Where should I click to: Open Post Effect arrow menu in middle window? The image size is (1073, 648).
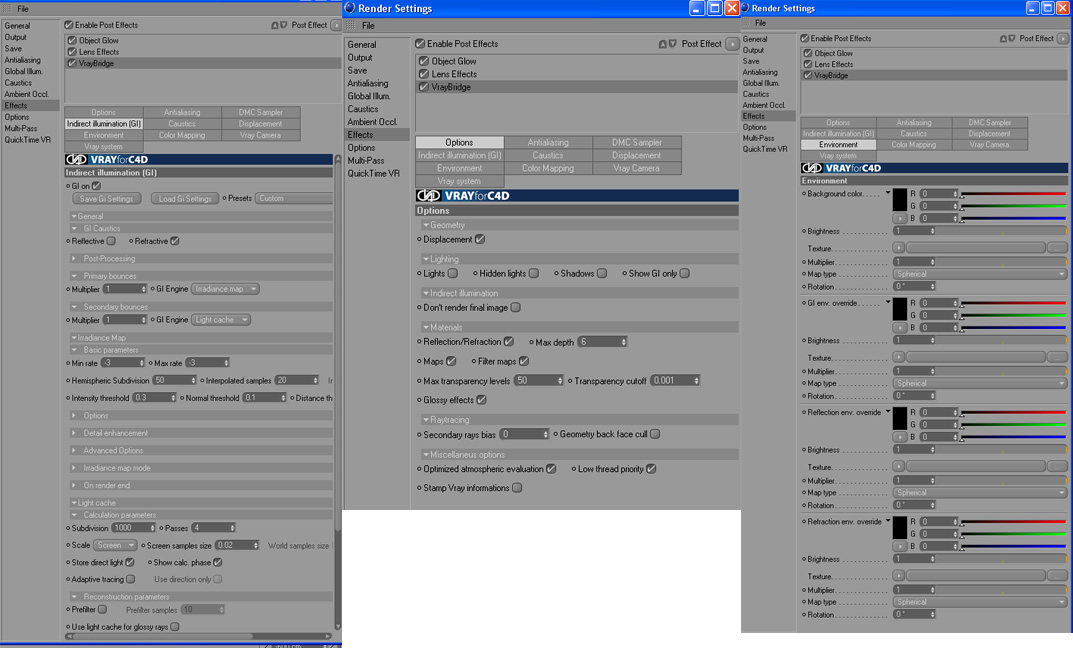(x=732, y=44)
